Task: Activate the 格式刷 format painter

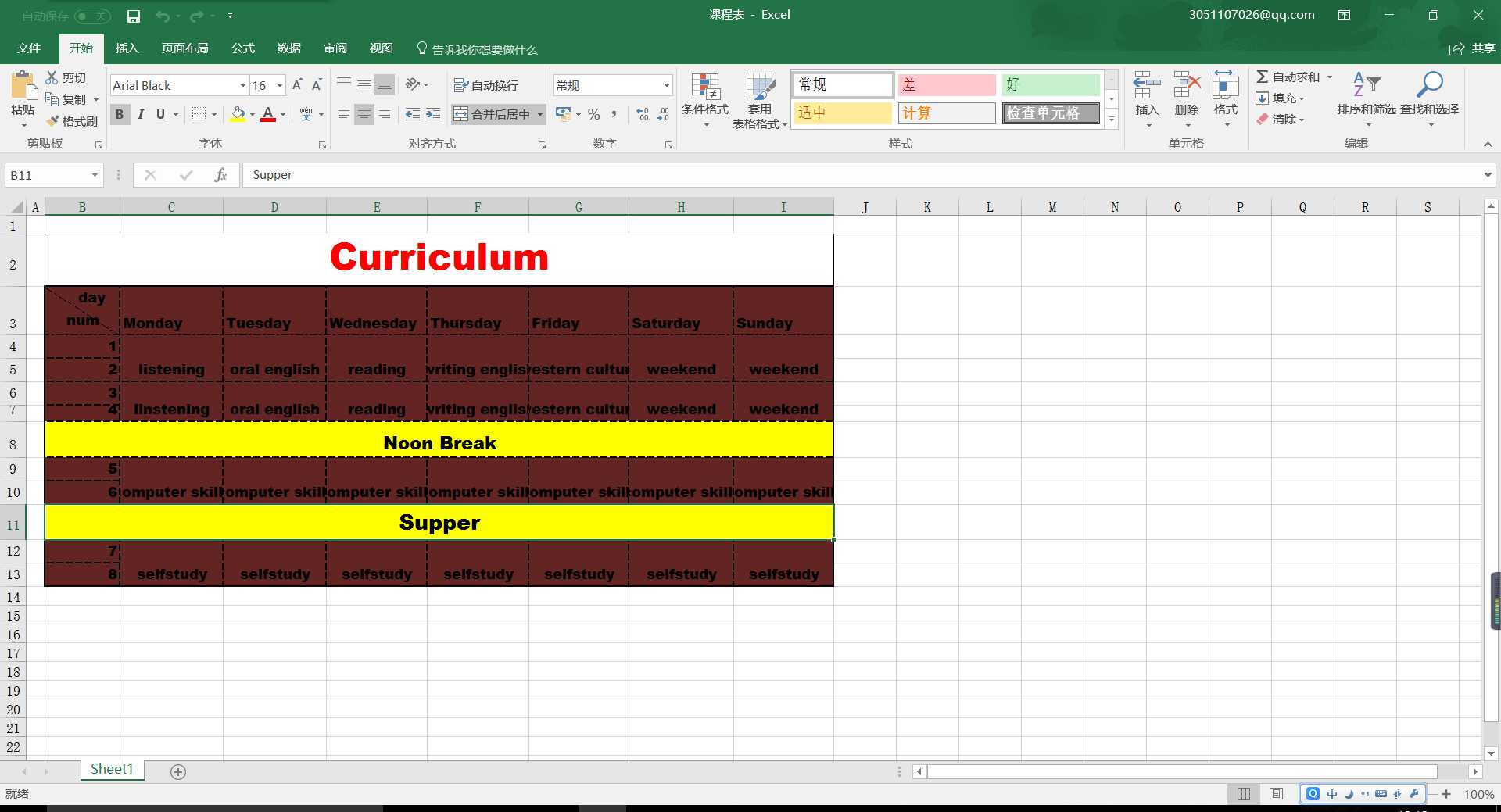Action: coord(72,121)
